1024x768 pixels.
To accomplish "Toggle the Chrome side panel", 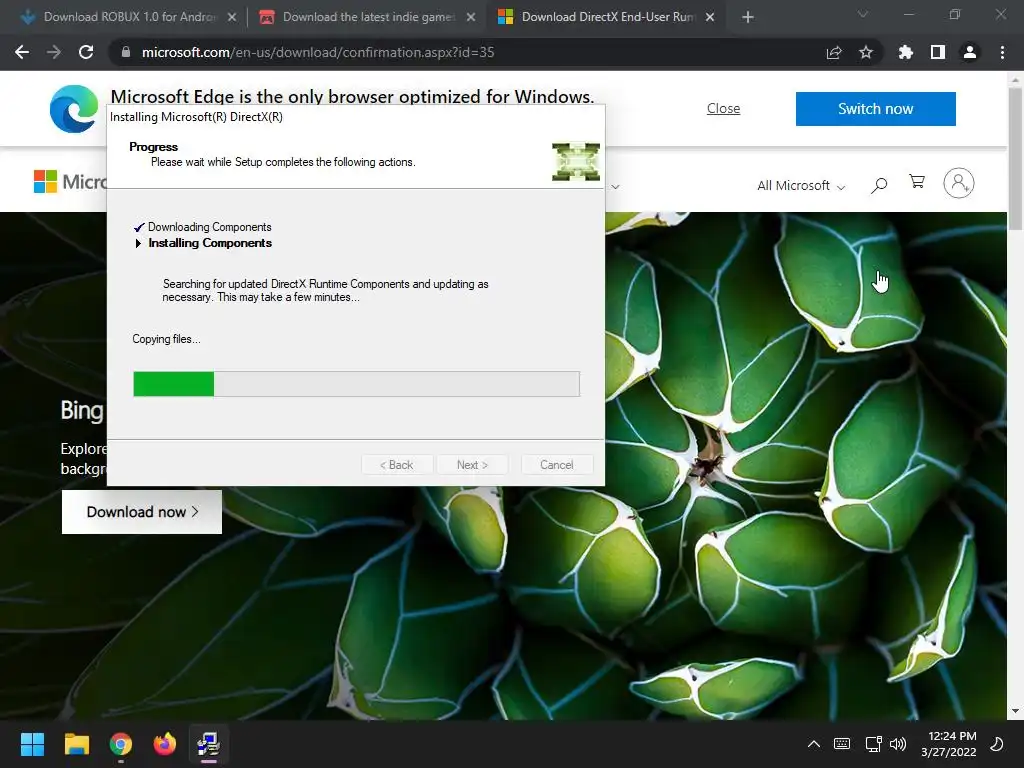I will [x=938, y=52].
